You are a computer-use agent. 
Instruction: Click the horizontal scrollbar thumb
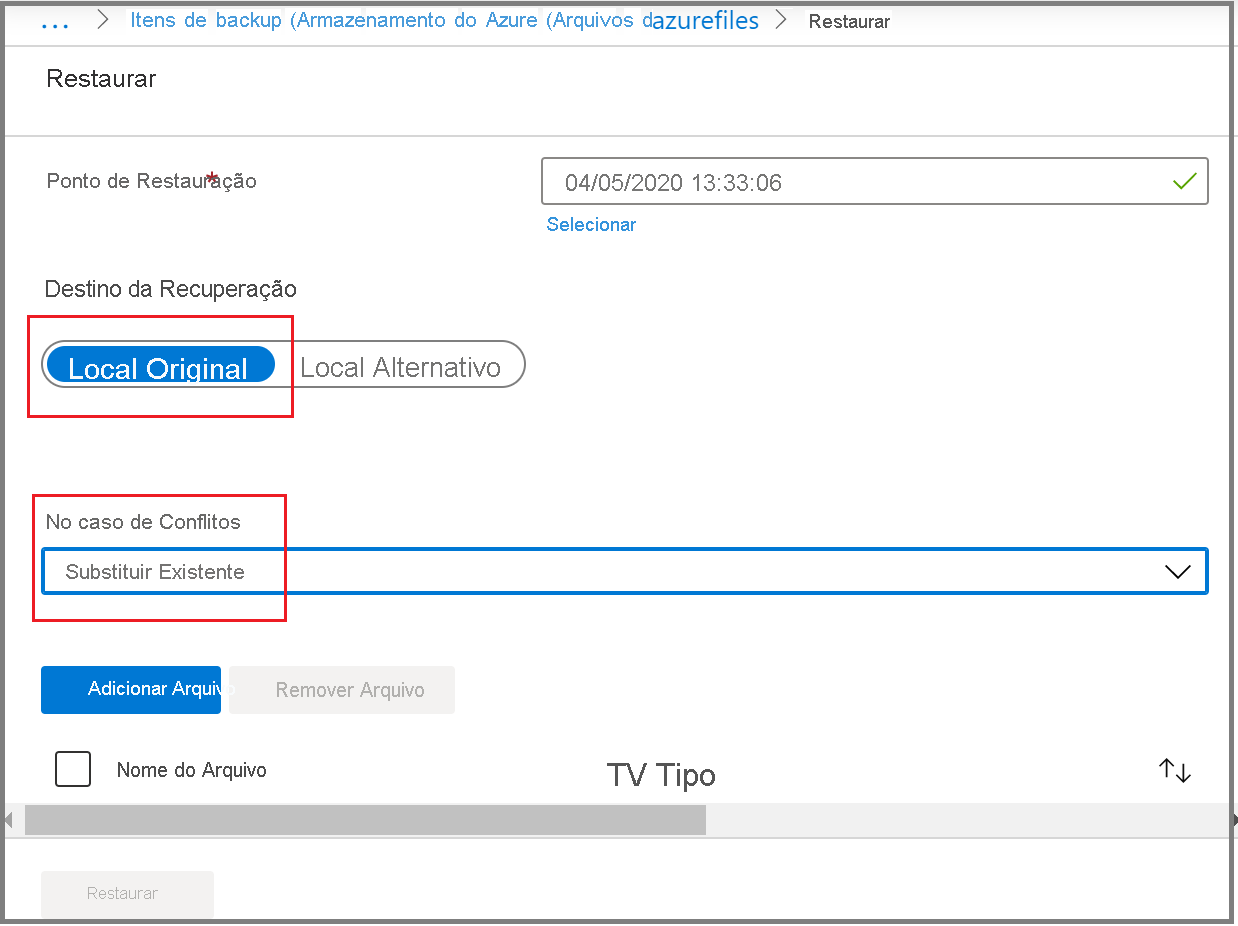tap(365, 821)
